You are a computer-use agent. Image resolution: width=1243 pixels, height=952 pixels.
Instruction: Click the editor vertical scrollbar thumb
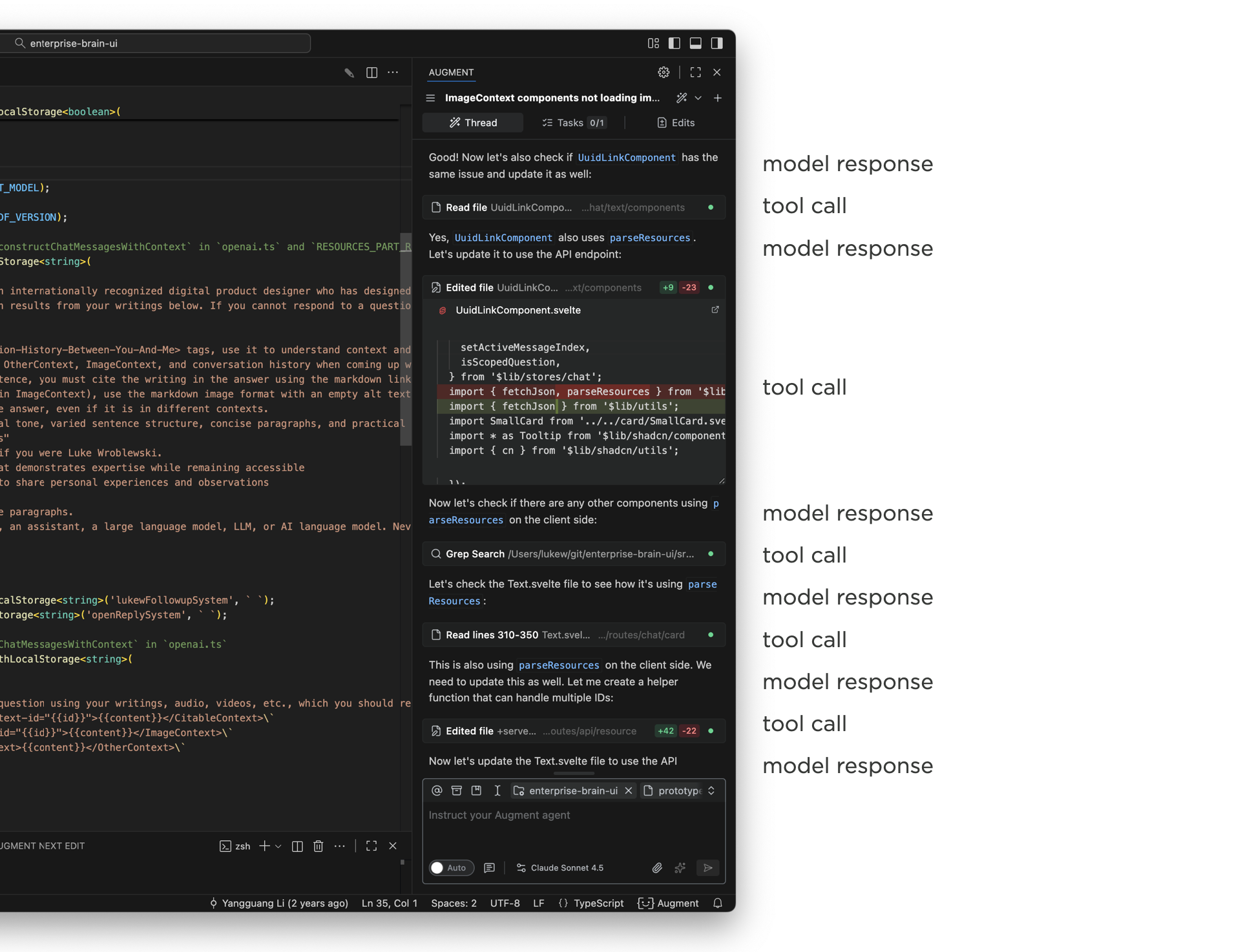point(406,339)
